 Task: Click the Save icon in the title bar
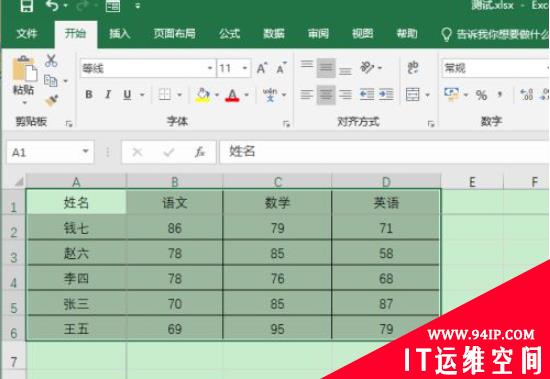(27, 5)
